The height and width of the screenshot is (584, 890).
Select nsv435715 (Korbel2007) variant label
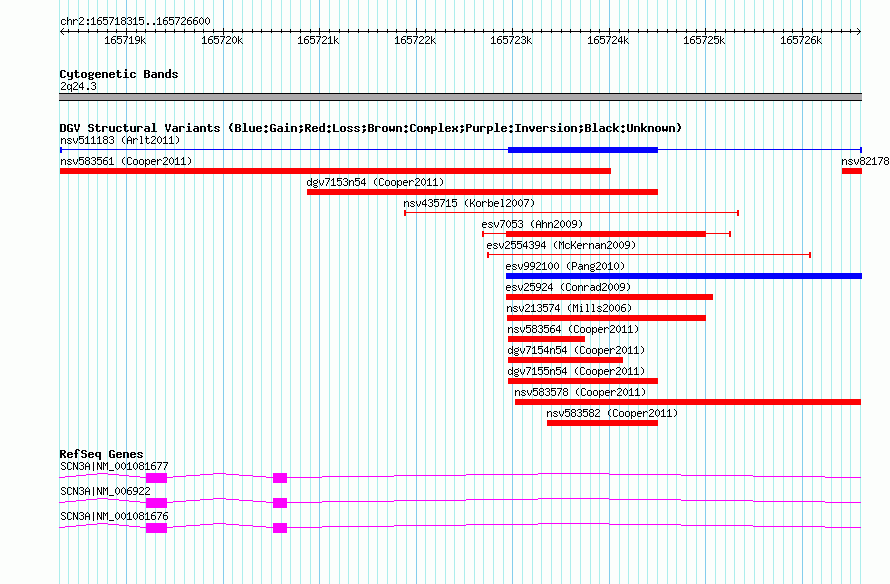pos(469,203)
